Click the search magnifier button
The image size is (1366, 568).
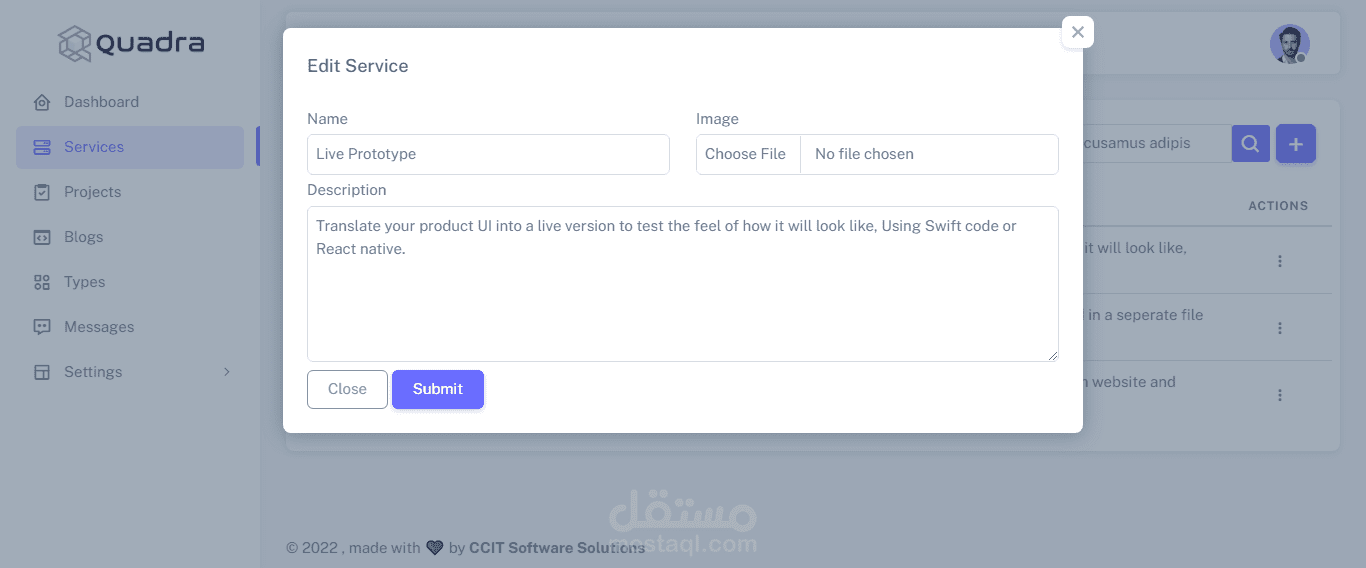[x=1250, y=144]
